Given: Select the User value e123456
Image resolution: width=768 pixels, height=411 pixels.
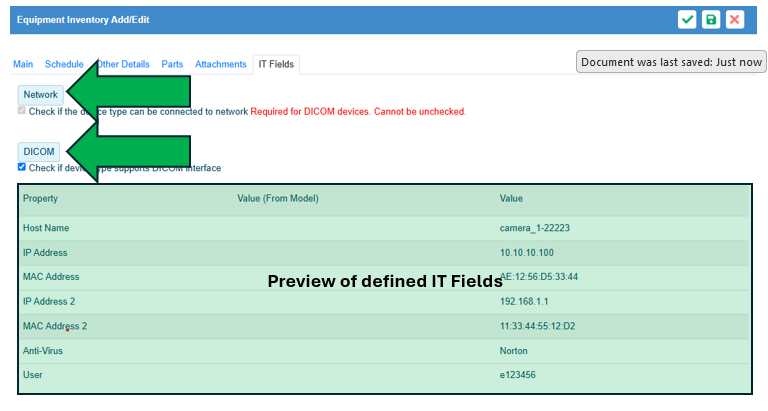Looking at the screenshot, I should click(x=518, y=375).
